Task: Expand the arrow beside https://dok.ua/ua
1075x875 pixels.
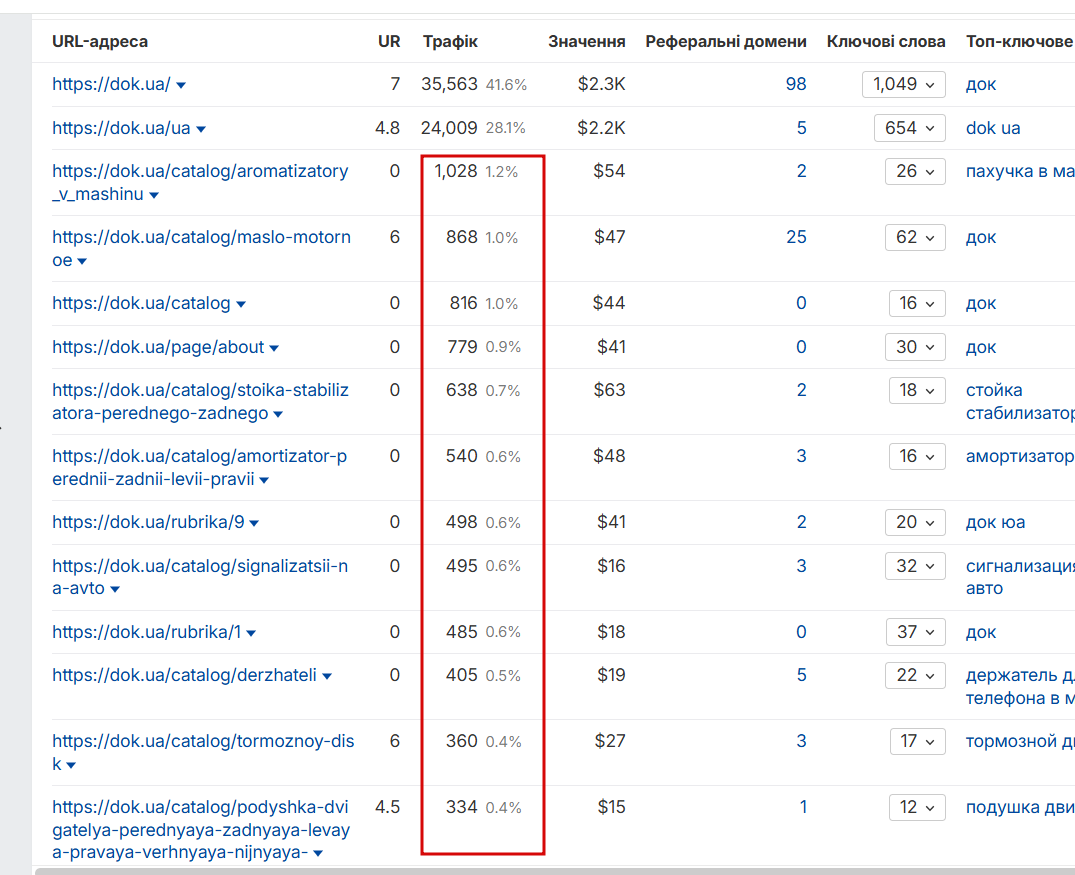Action: 201,130
